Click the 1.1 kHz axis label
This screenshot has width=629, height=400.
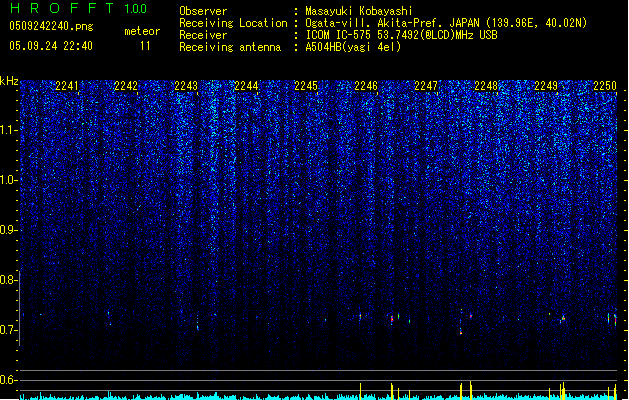point(9,130)
